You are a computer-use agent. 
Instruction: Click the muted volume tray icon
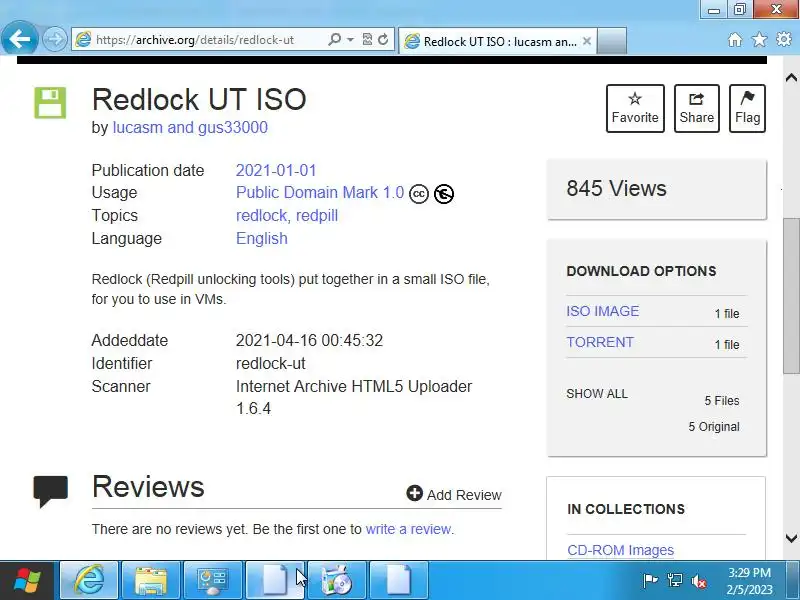coord(699,581)
